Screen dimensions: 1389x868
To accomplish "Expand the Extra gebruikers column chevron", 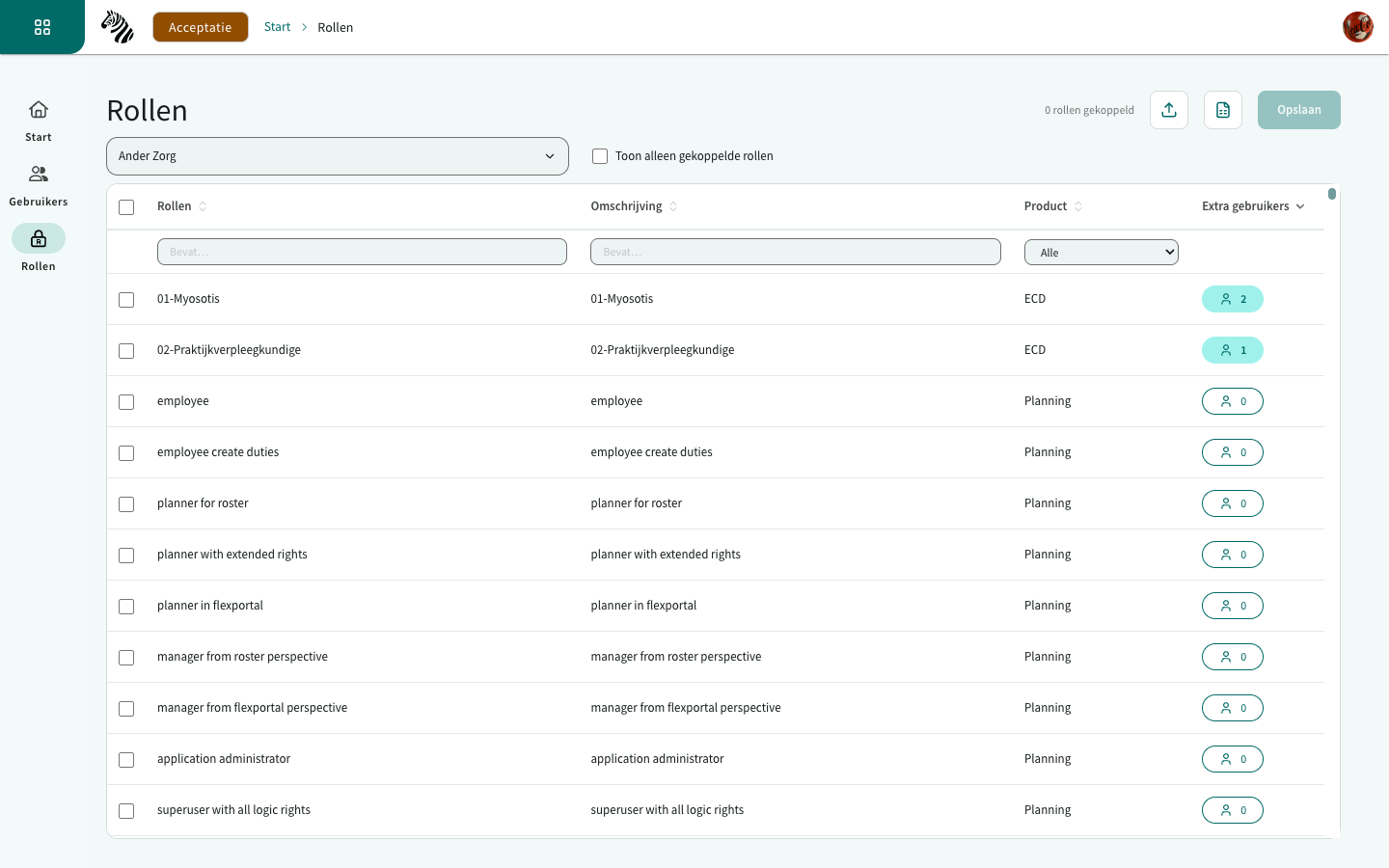I will coord(1300,206).
